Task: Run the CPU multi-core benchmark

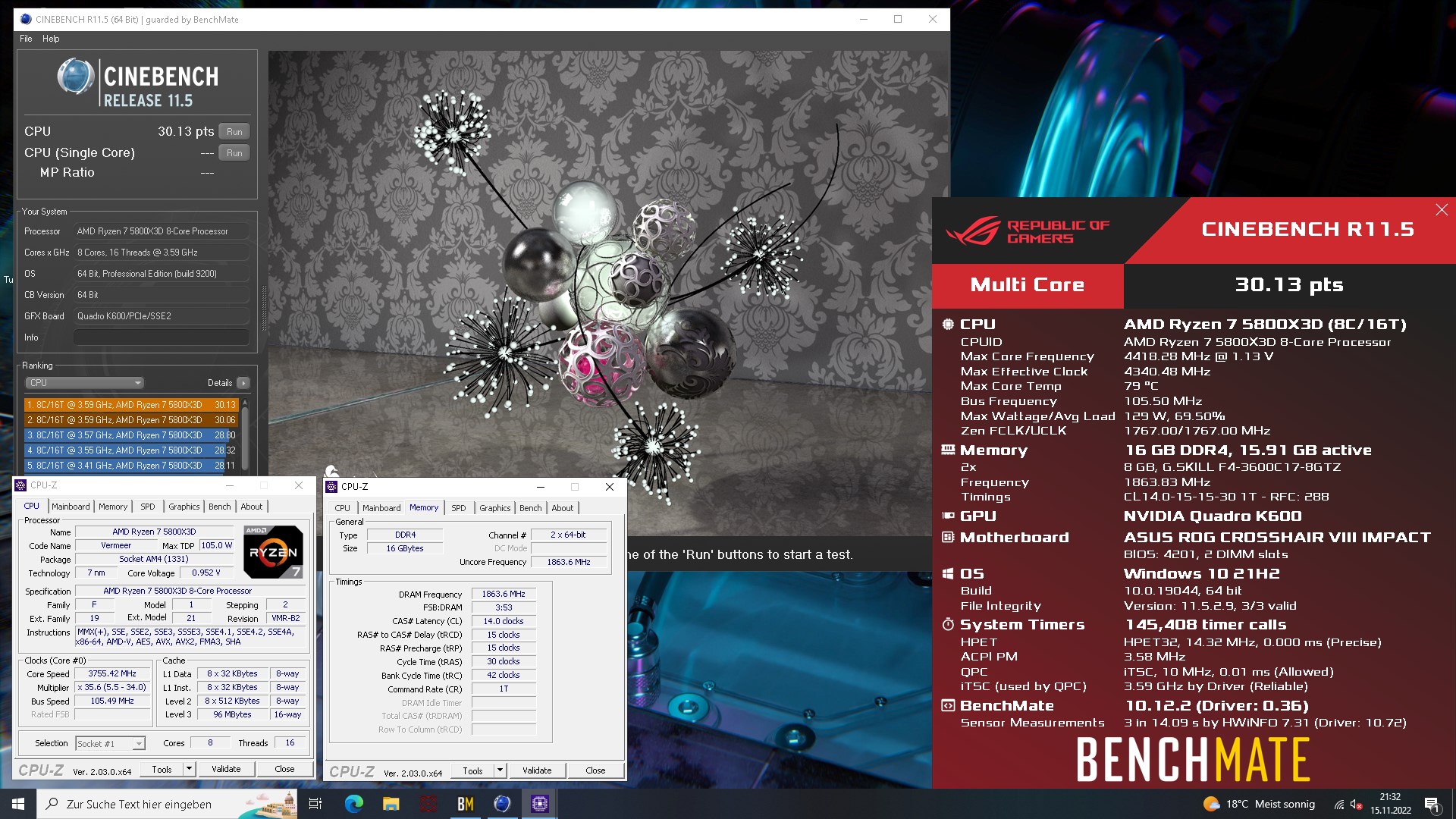Action: (234, 132)
